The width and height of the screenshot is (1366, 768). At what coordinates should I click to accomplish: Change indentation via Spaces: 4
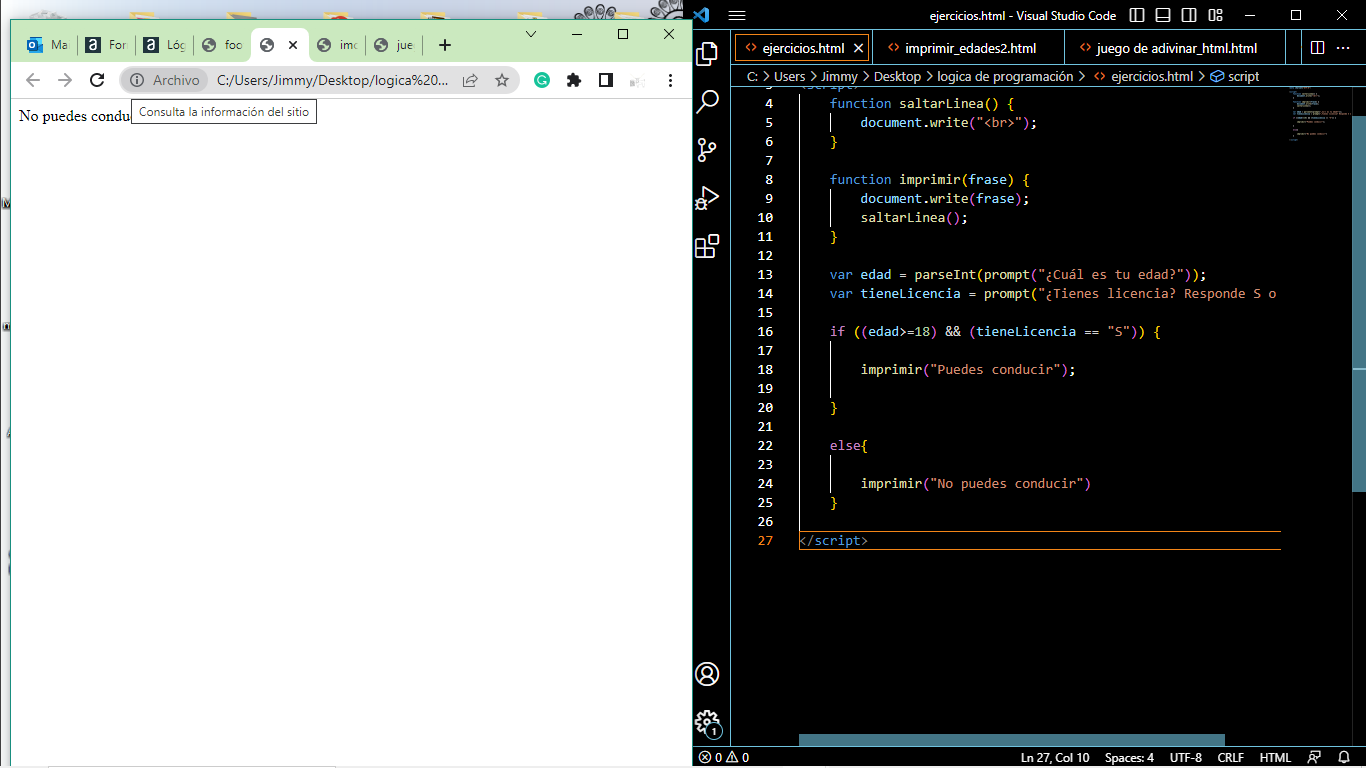pyautogui.click(x=1129, y=758)
